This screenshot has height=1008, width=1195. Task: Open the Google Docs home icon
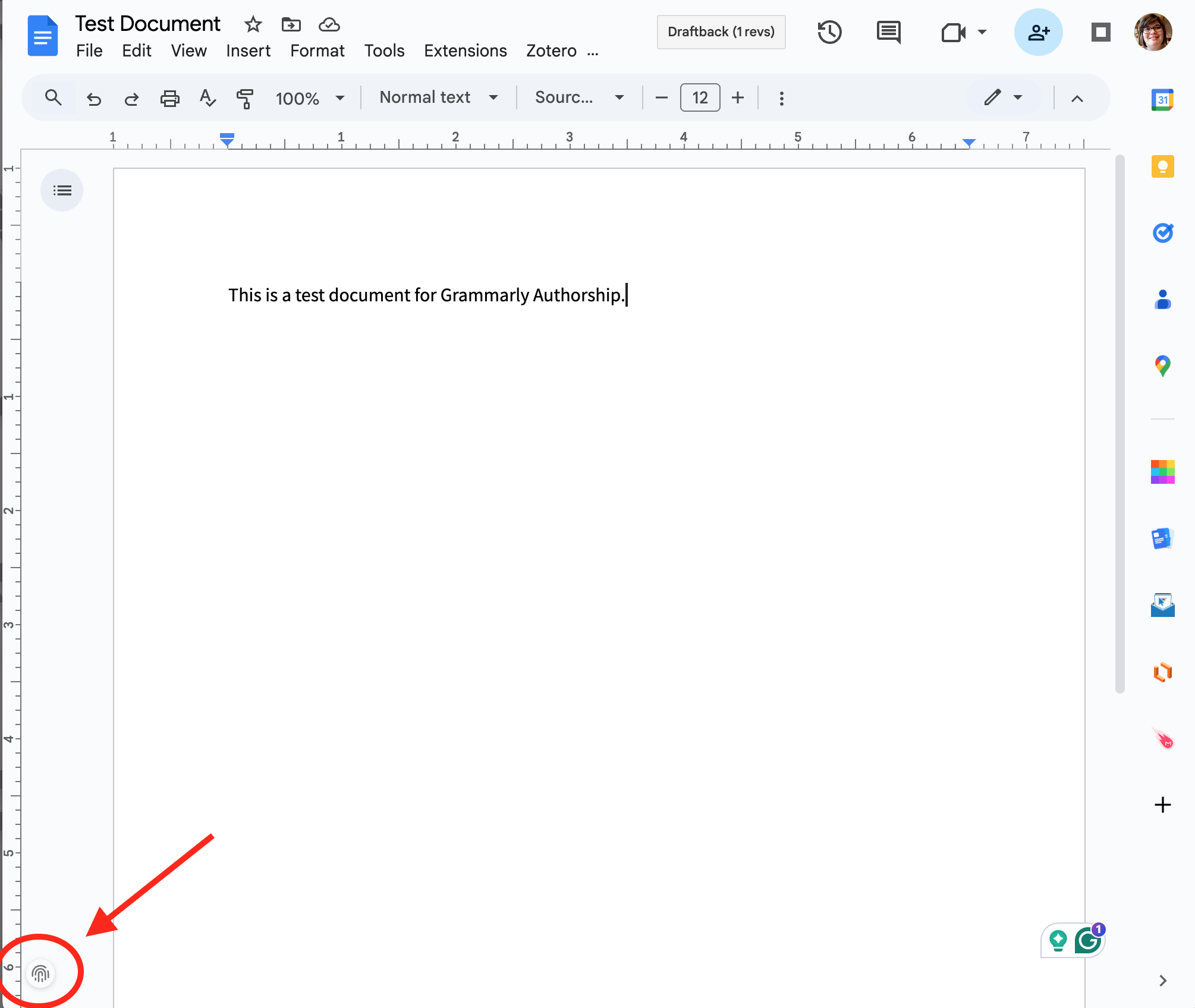pos(42,36)
